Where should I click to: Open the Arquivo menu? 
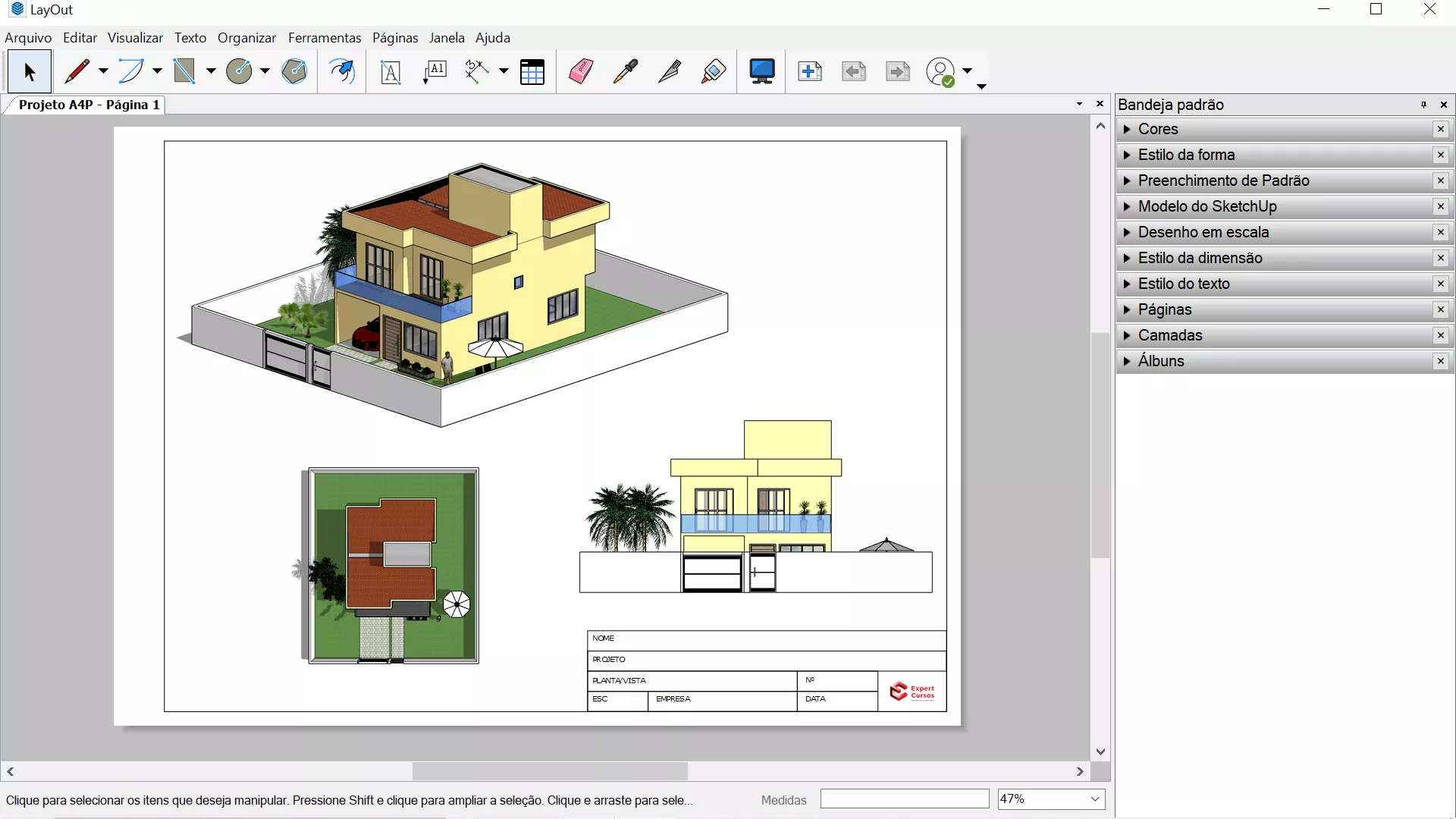(x=28, y=38)
